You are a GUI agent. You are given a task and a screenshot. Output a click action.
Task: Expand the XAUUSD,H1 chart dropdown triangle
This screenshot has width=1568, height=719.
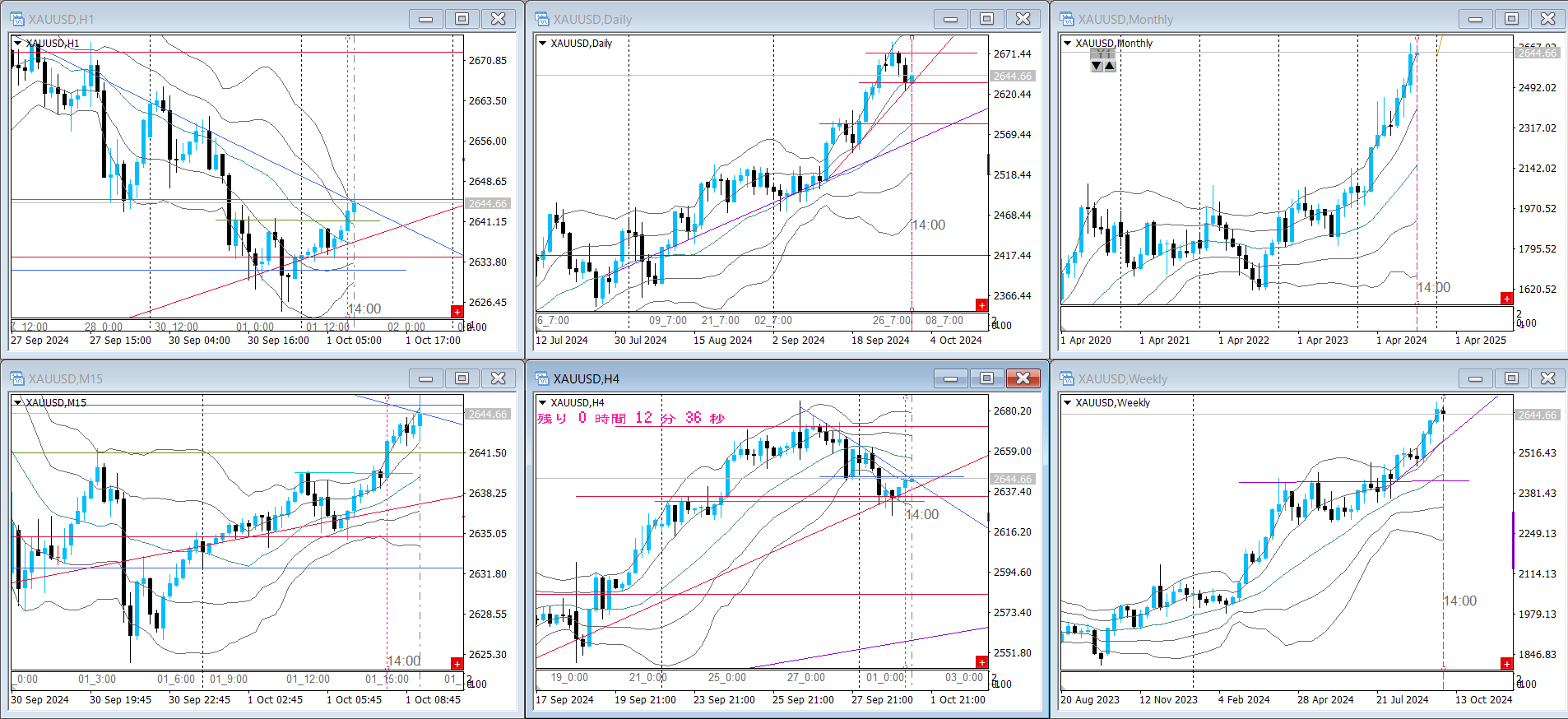[x=17, y=43]
